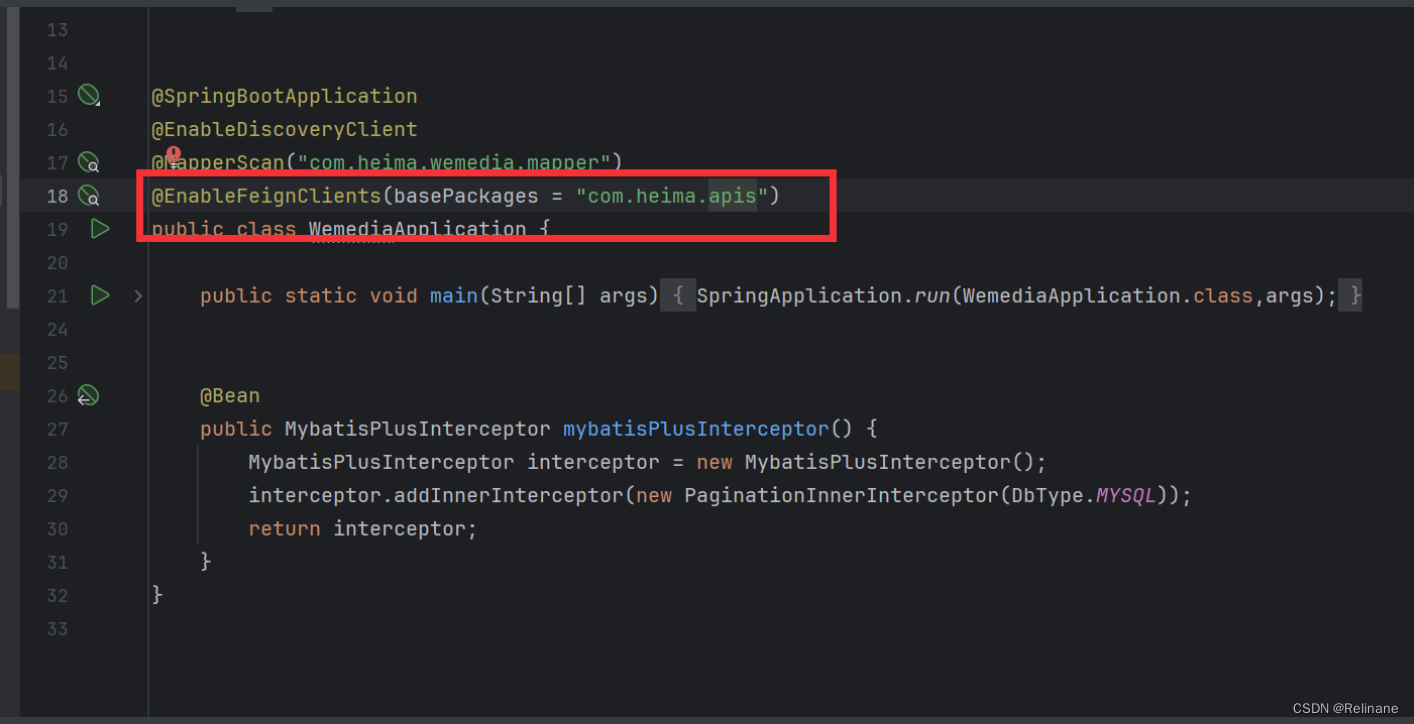Image resolution: width=1414 pixels, height=724 pixels.
Task: Expand the collapsed main method body
Action: click(x=680, y=295)
